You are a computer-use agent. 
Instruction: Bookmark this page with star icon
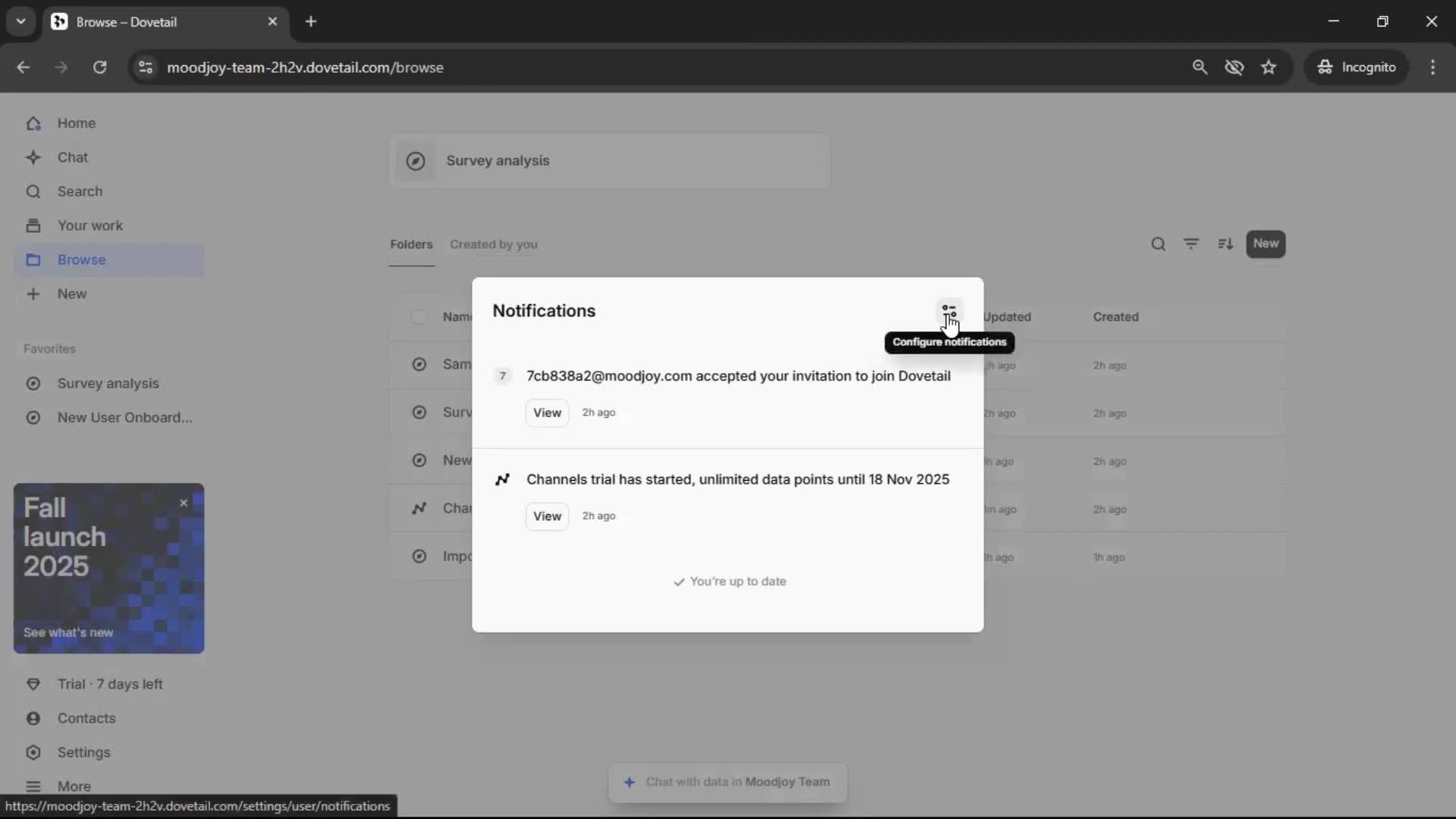click(x=1269, y=67)
